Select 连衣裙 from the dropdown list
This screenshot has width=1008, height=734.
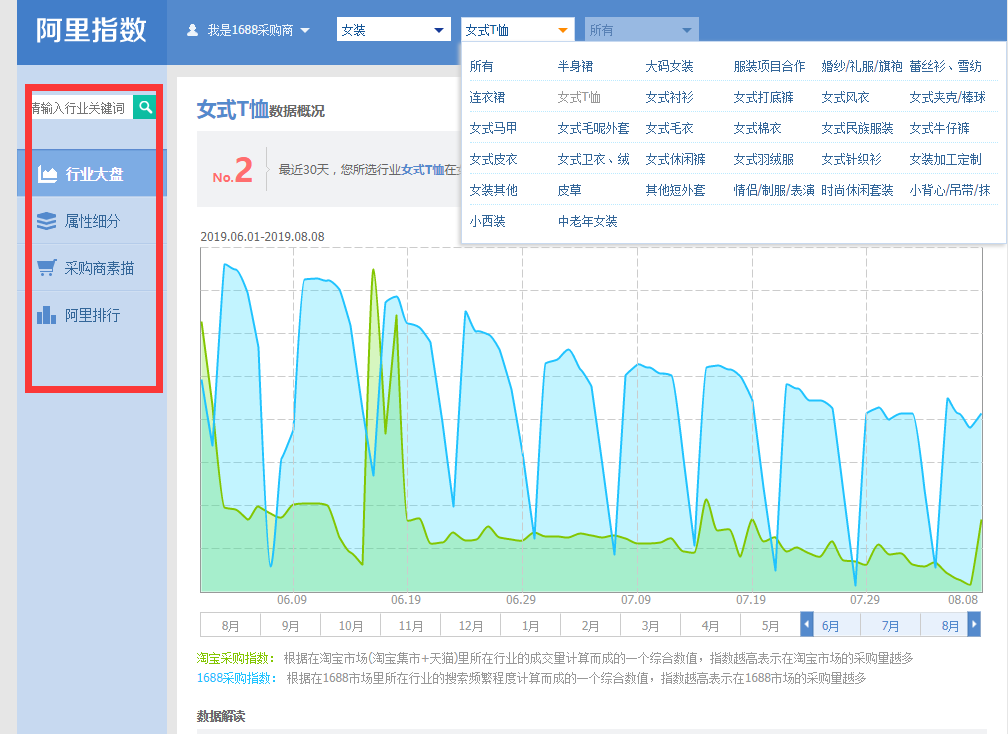487,97
